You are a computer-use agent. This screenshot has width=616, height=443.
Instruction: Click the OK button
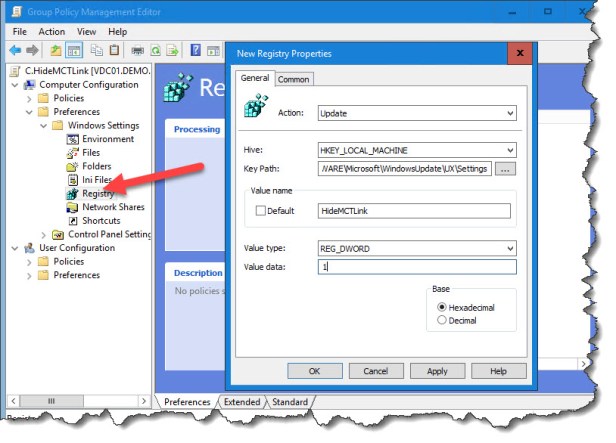point(314,370)
